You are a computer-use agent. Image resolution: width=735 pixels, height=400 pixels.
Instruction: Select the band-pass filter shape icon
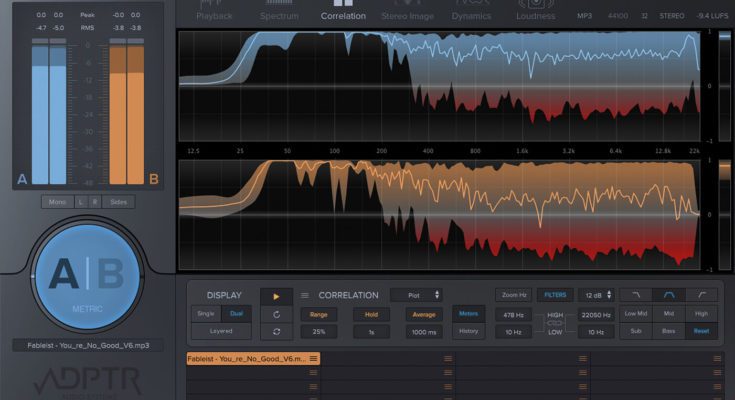[x=667, y=295]
